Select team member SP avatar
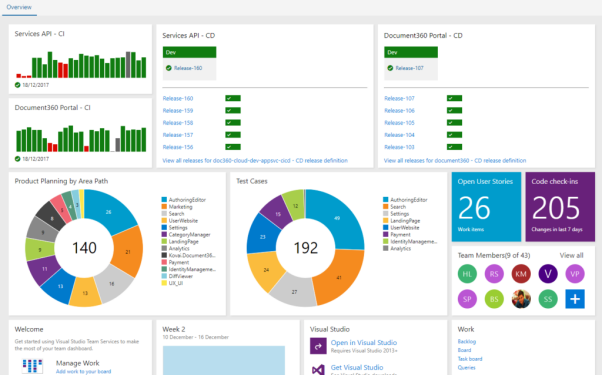 (467, 299)
